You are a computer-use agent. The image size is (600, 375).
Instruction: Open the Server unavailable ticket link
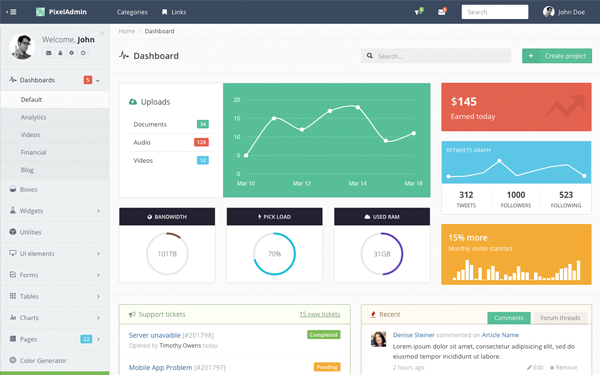(x=154, y=335)
